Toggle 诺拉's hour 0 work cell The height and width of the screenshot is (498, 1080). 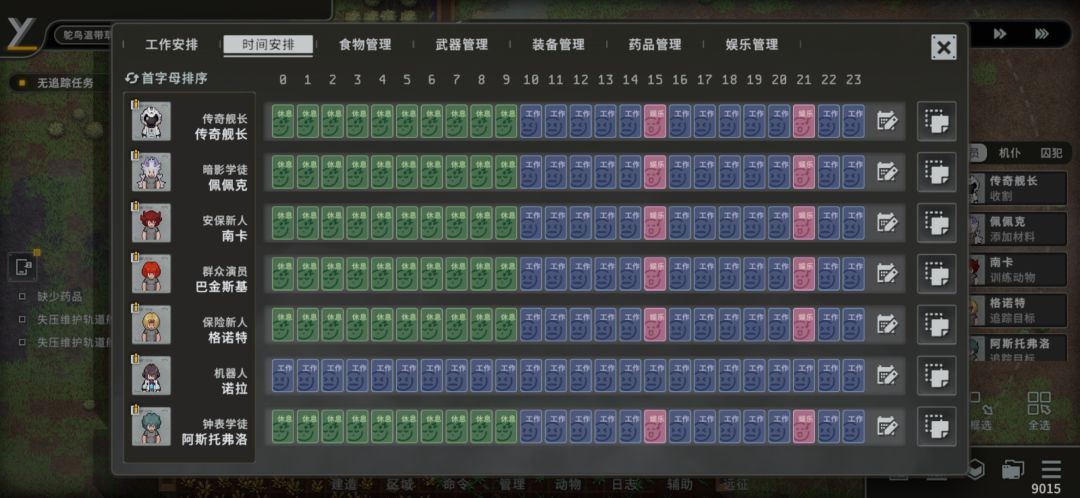pos(282,375)
